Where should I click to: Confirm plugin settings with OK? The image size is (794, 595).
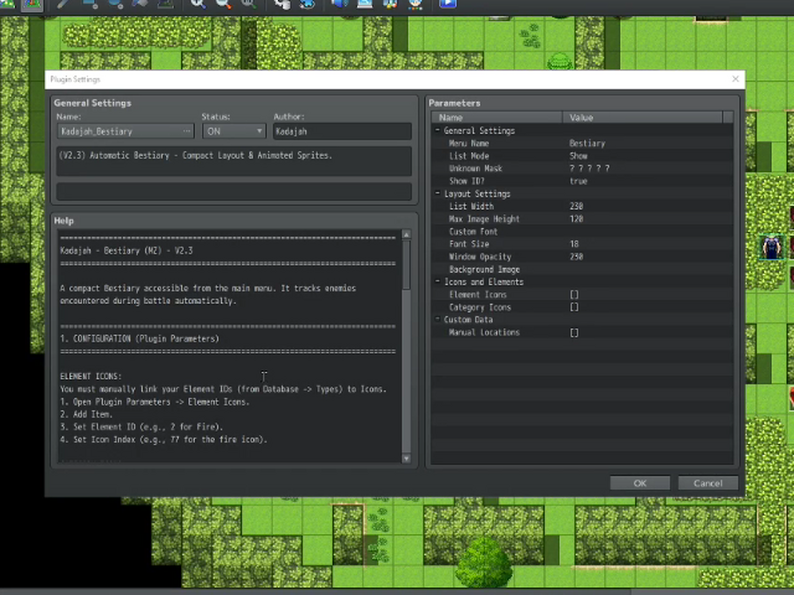click(640, 483)
